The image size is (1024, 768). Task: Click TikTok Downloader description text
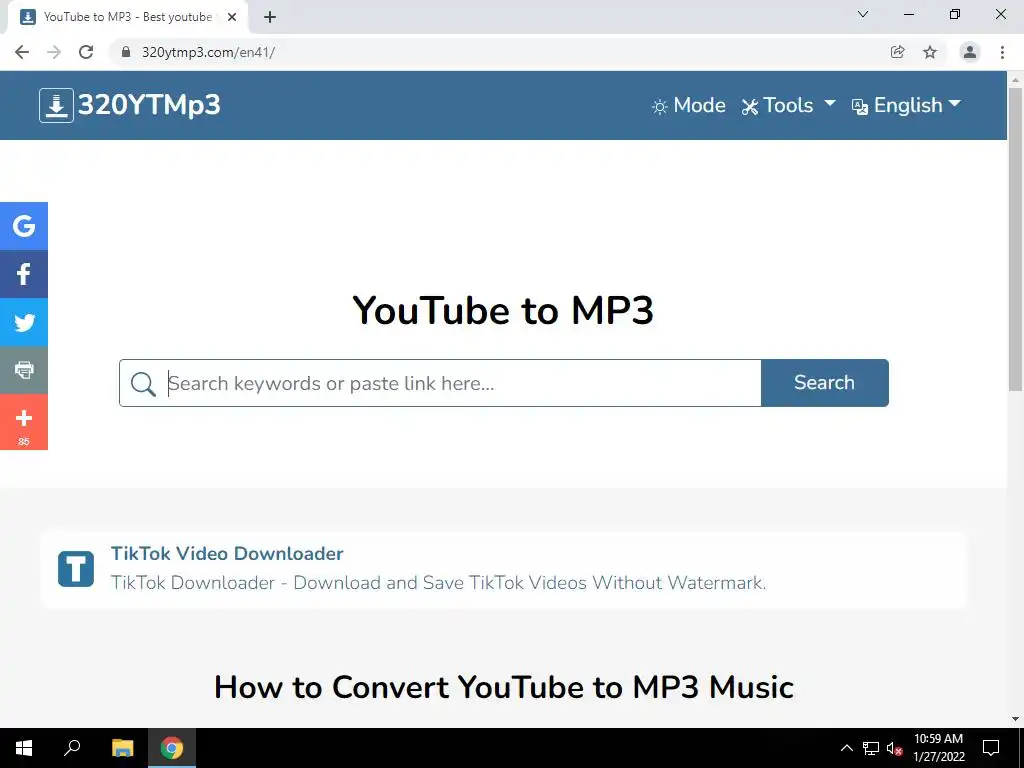pos(438,583)
